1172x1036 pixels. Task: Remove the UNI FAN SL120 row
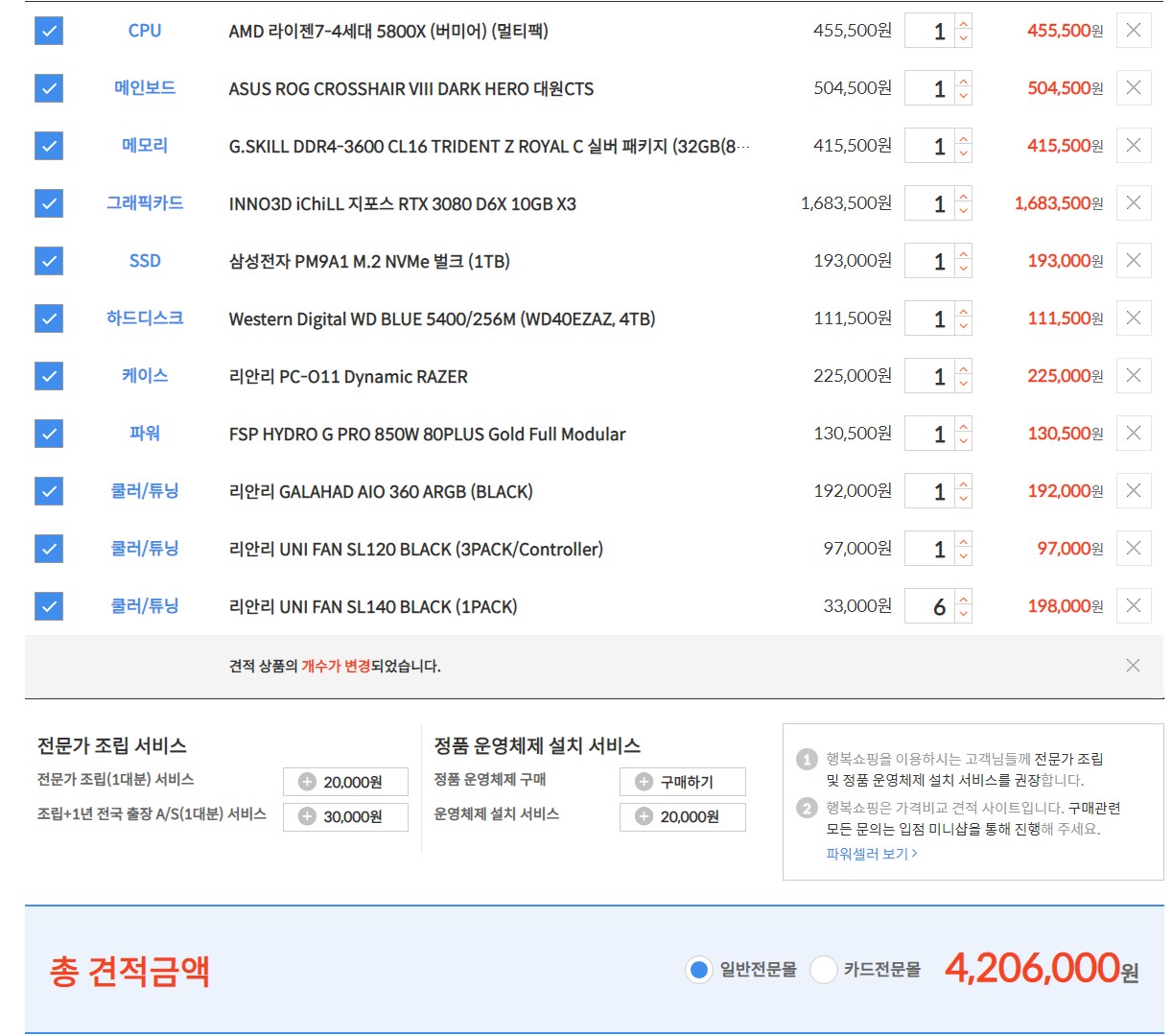1134,549
